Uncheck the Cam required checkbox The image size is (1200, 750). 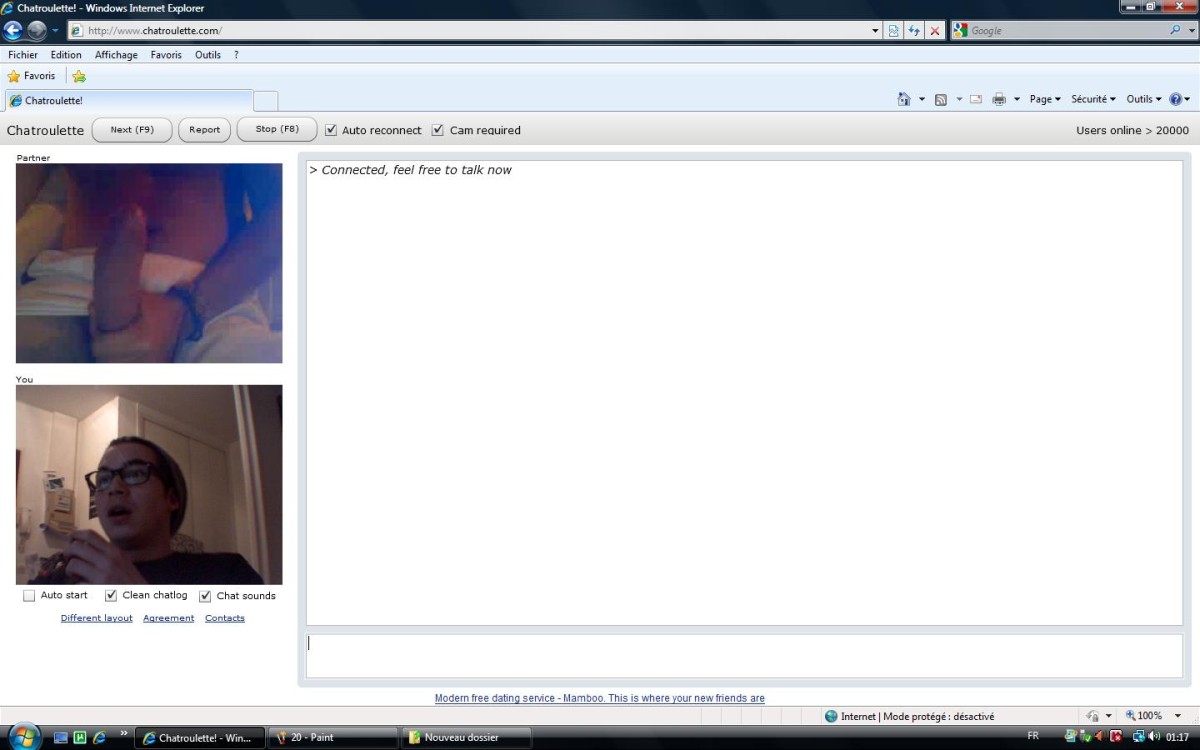click(437, 130)
